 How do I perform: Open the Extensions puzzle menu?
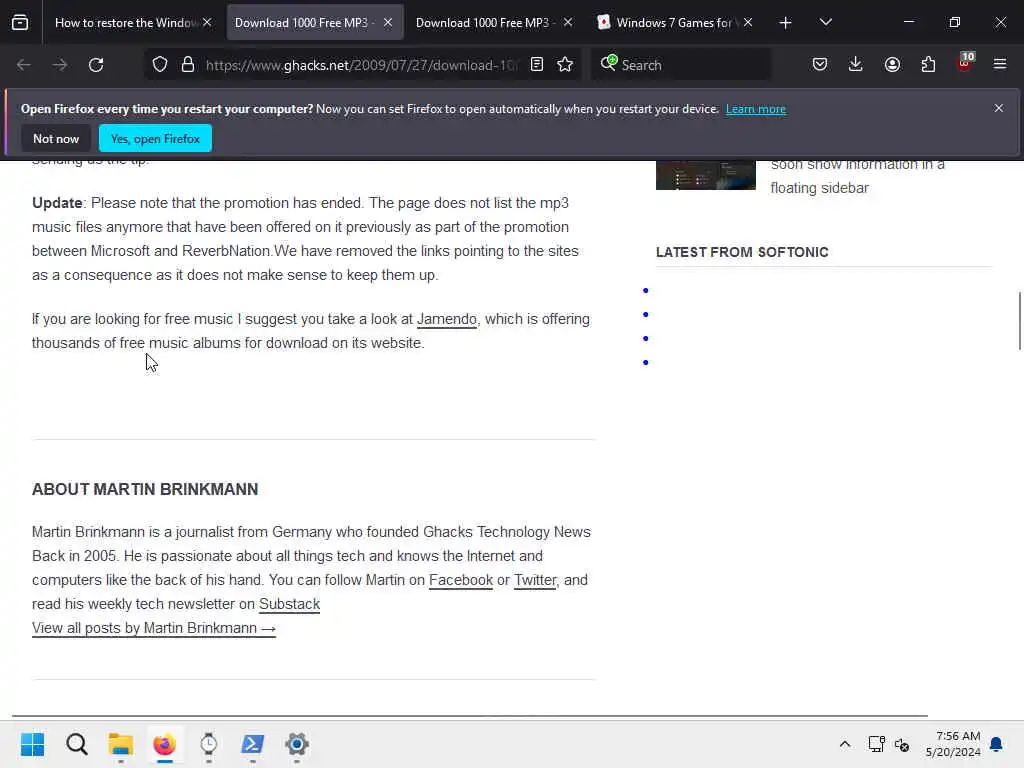(928, 65)
